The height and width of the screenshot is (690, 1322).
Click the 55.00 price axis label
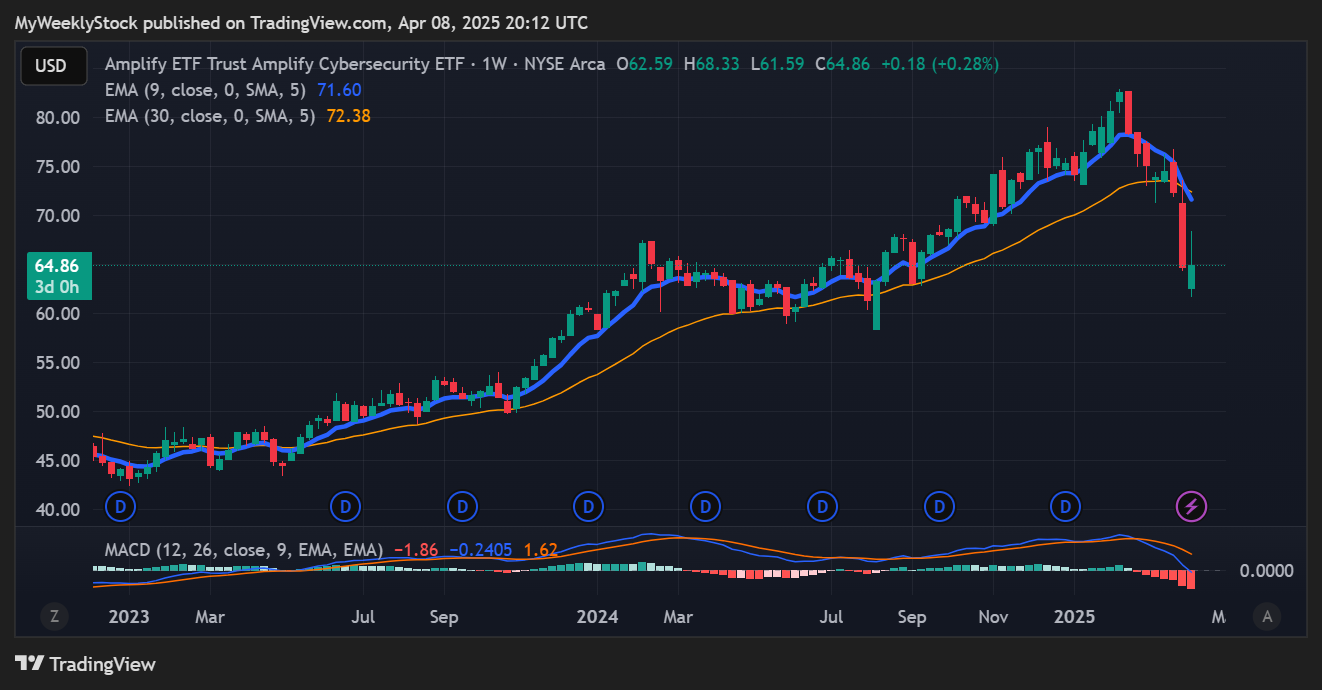click(x=57, y=363)
